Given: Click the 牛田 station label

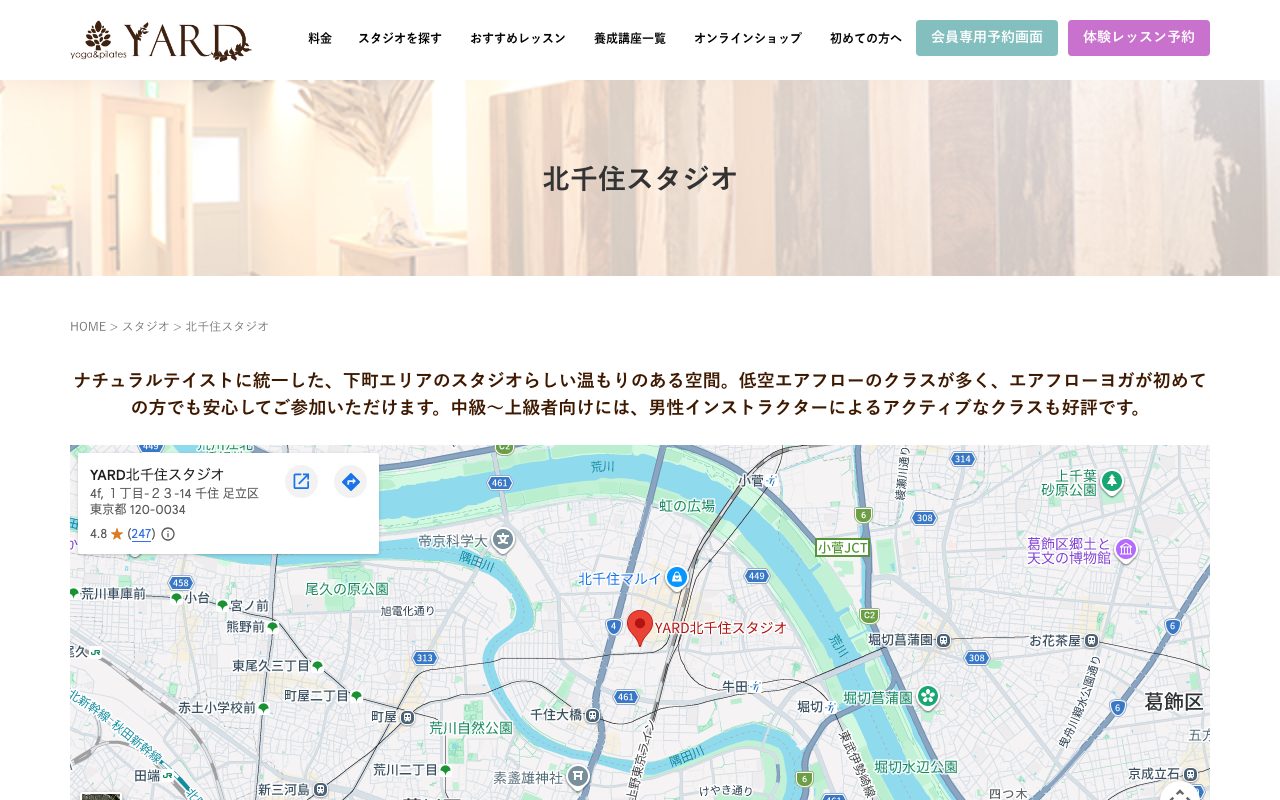Looking at the screenshot, I should tap(735, 686).
